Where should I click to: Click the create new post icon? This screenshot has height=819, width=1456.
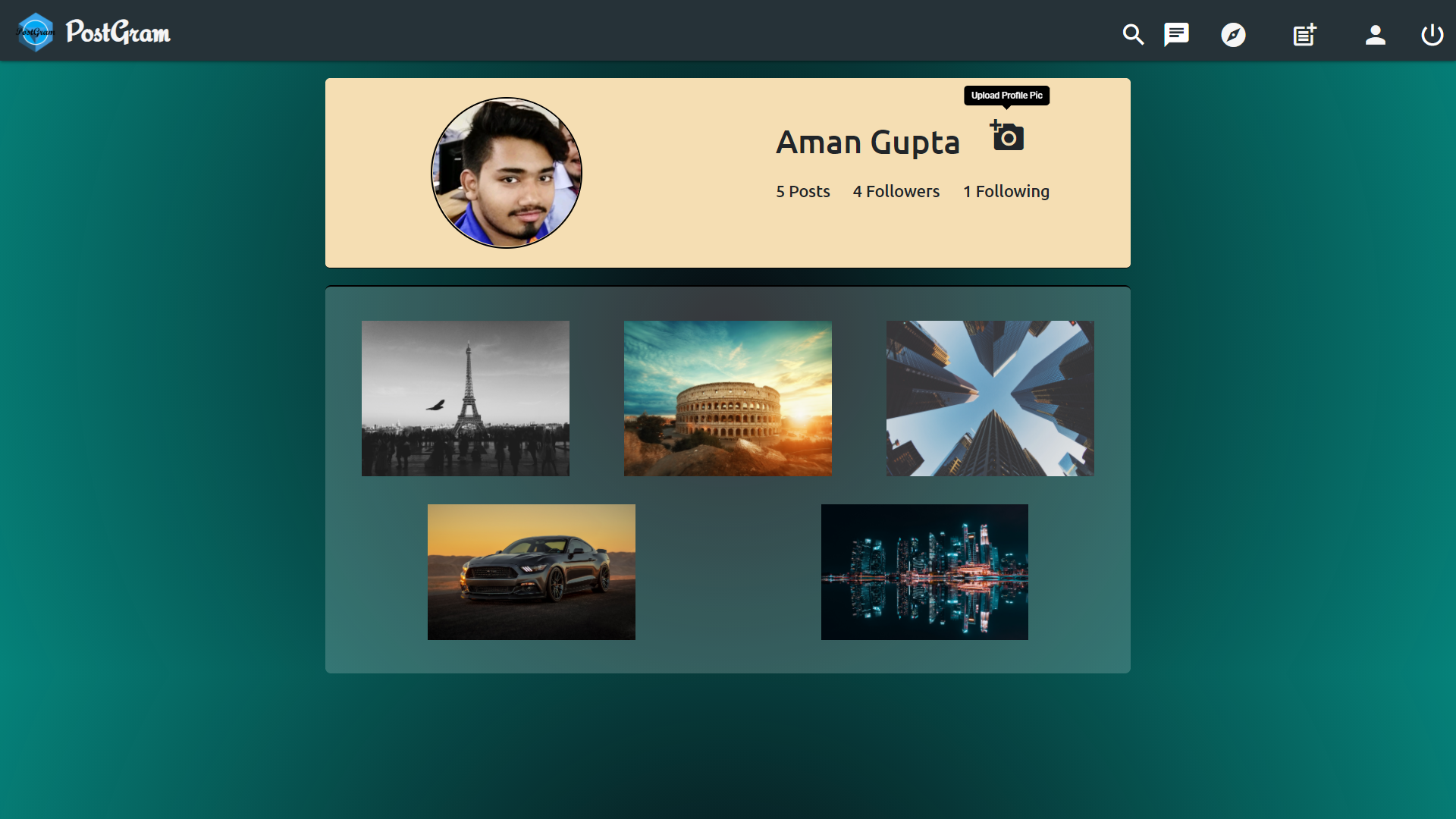[x=1304, y=35]
